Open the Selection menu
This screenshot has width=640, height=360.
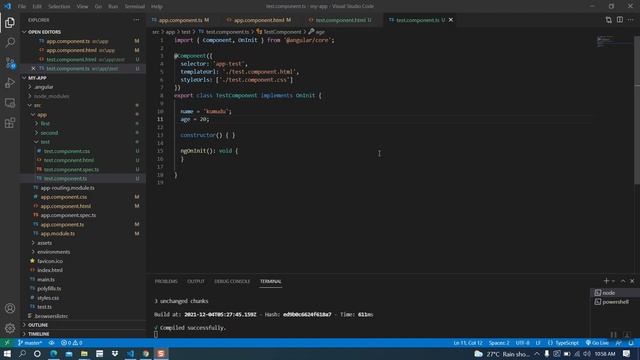click(x=59, y=7)
